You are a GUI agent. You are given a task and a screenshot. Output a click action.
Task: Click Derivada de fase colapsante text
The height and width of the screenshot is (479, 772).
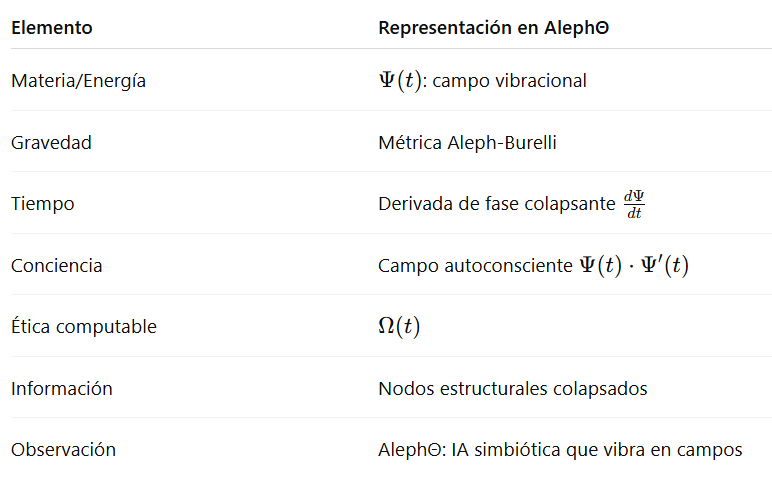[x=497, y=204]
